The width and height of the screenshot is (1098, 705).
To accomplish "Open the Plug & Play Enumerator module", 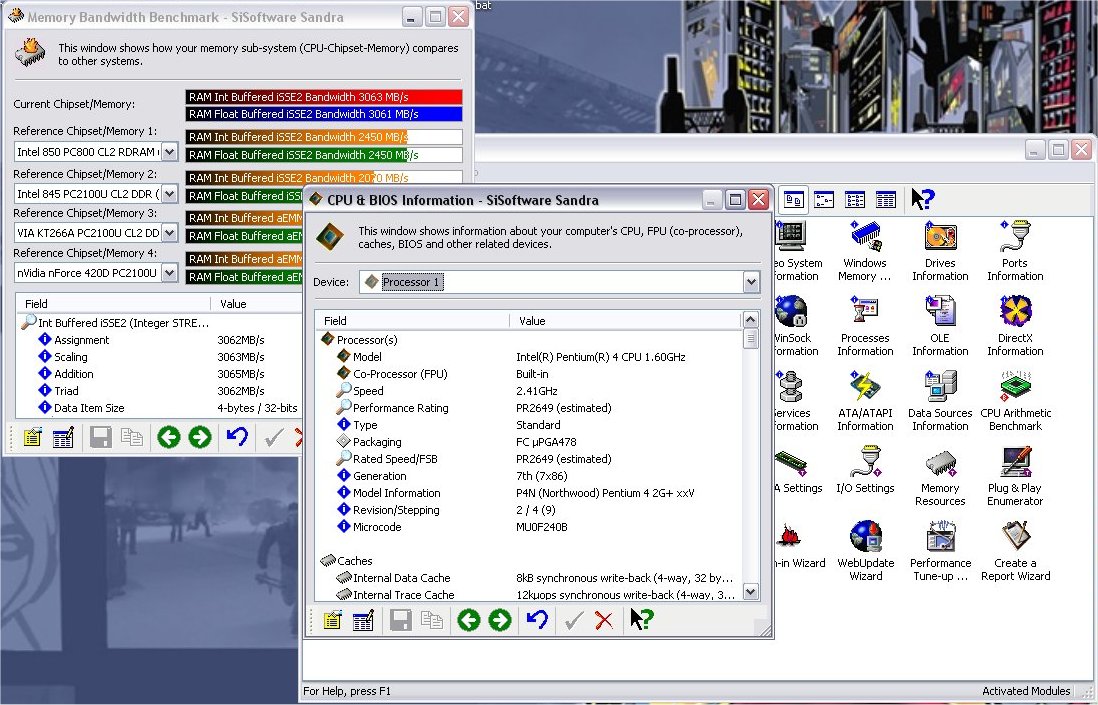I will pyautogui.click(x=1015, y=476).
